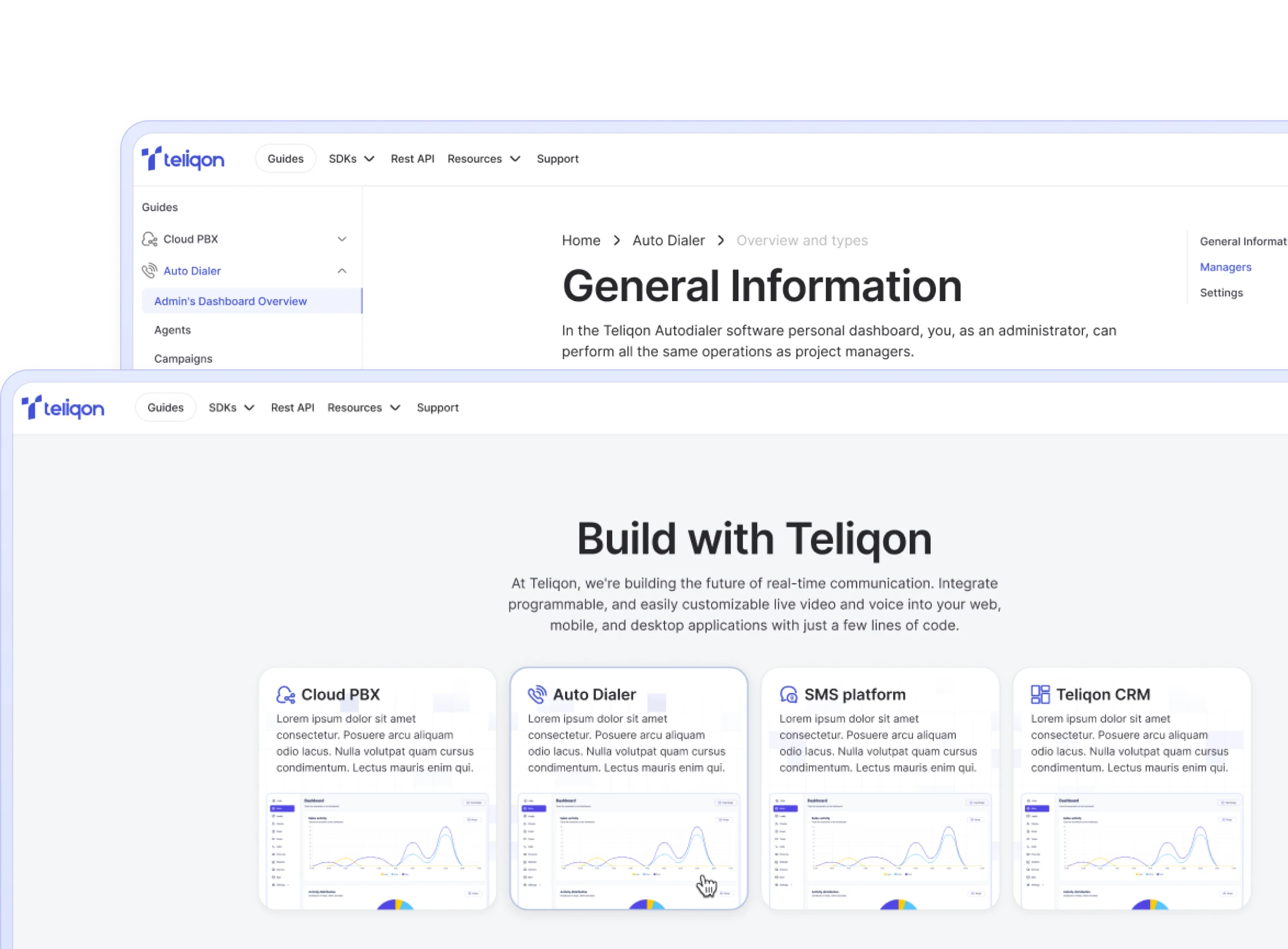
Task: Open the Resources dropdown in the back window
Action: point(484,158)
